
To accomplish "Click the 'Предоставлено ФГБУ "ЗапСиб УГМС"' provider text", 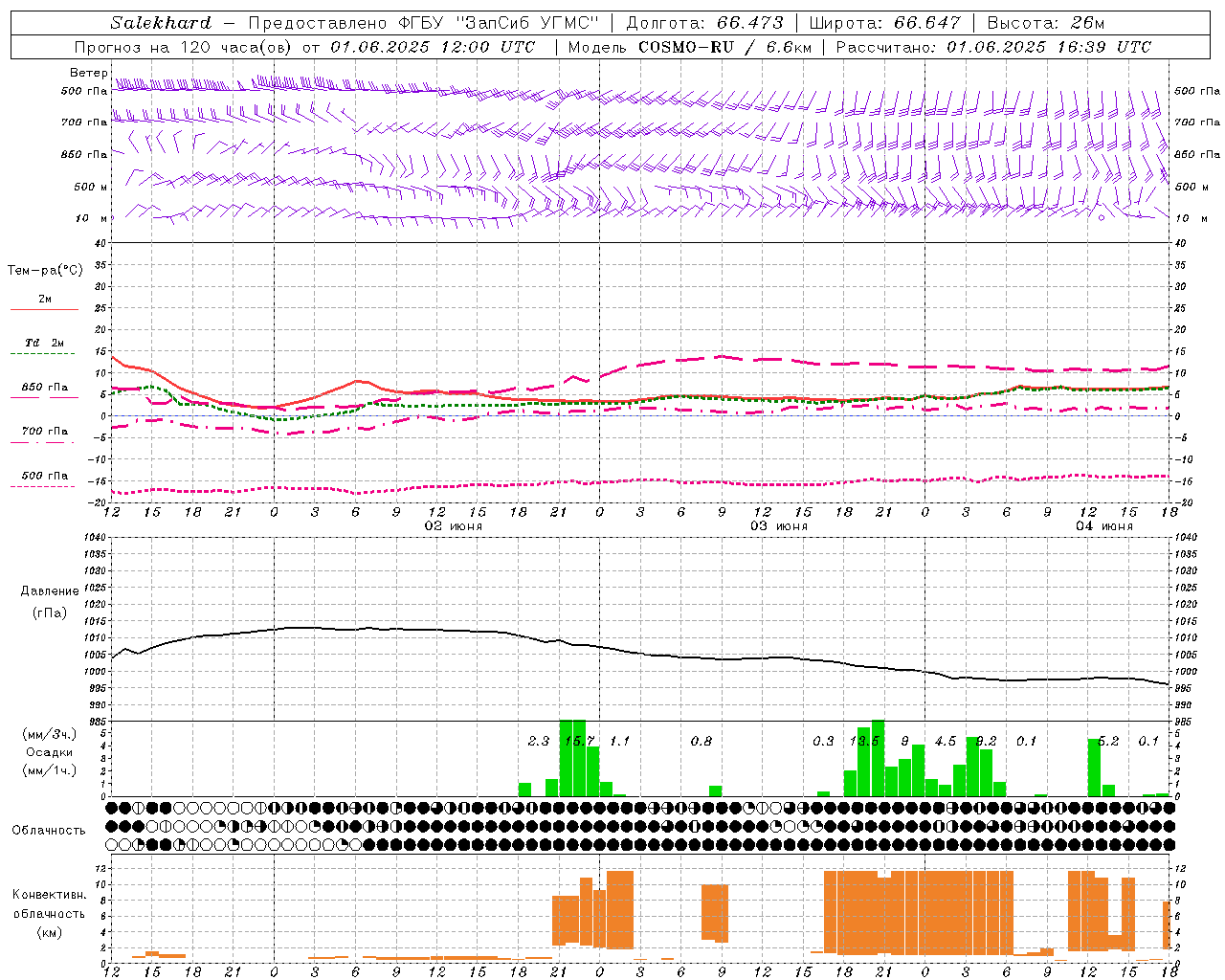I will [424, 22].
